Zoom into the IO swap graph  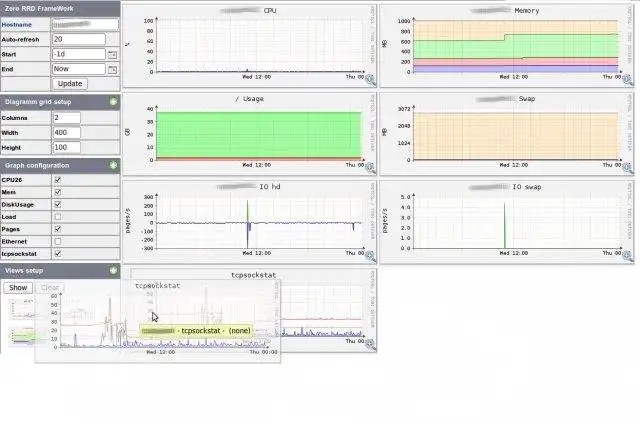point(627,256)
